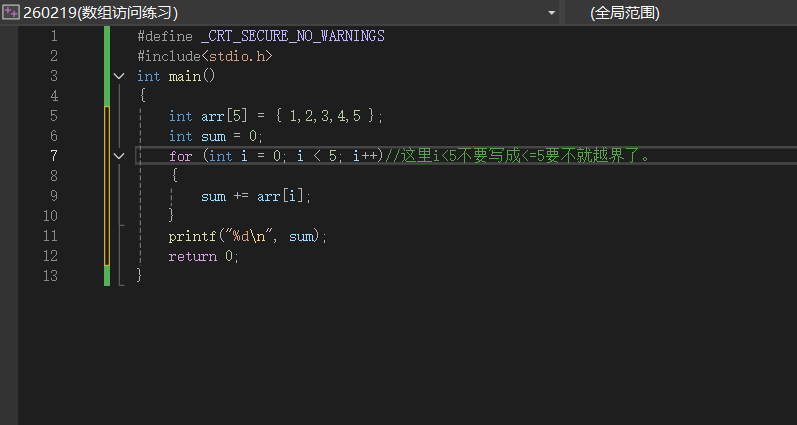
Task: Click line number 13 in the gutter
Action: pos(50,276)
